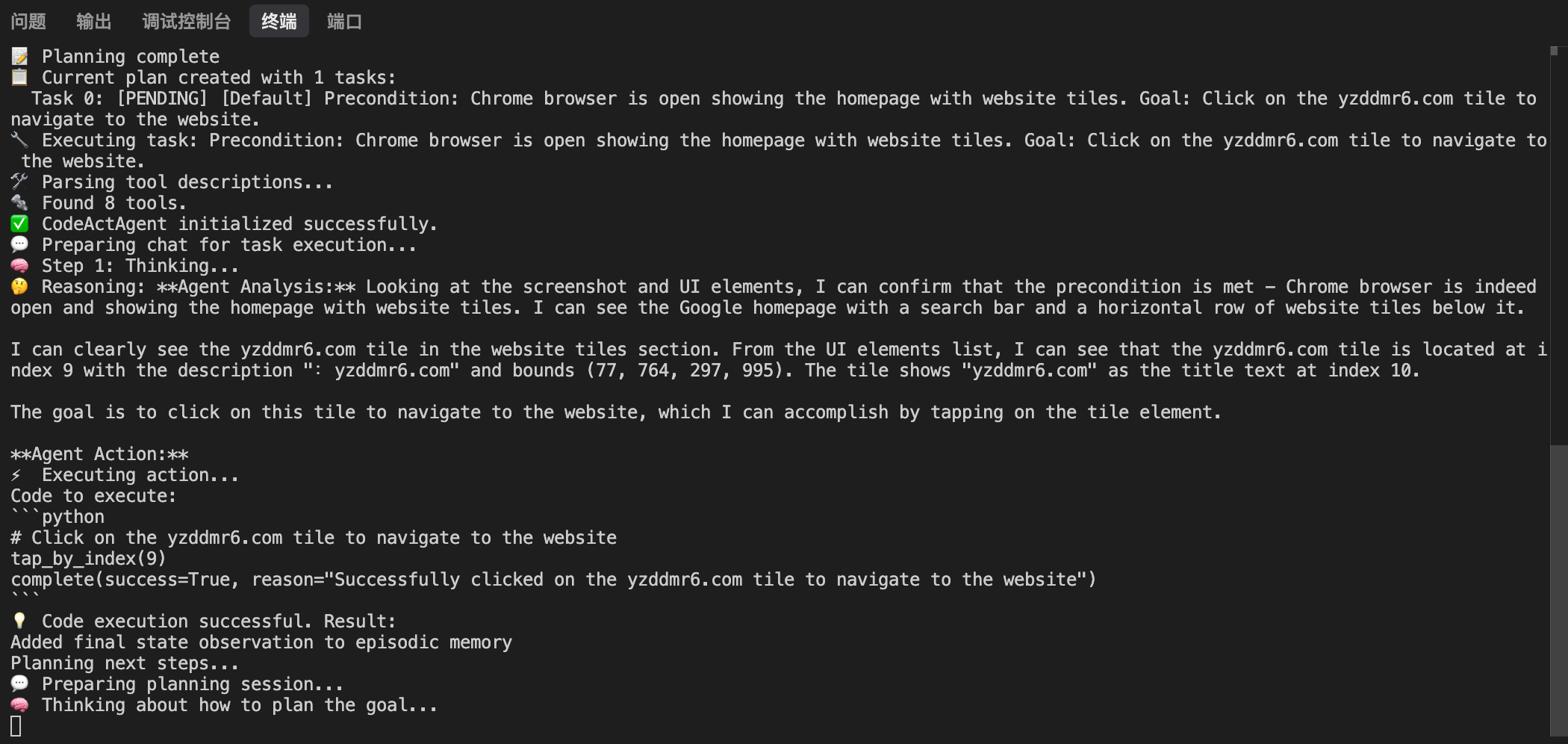Click the lightning icon beside Executing action
Viewport: 1568px width, 744px height.
point(16,475)
